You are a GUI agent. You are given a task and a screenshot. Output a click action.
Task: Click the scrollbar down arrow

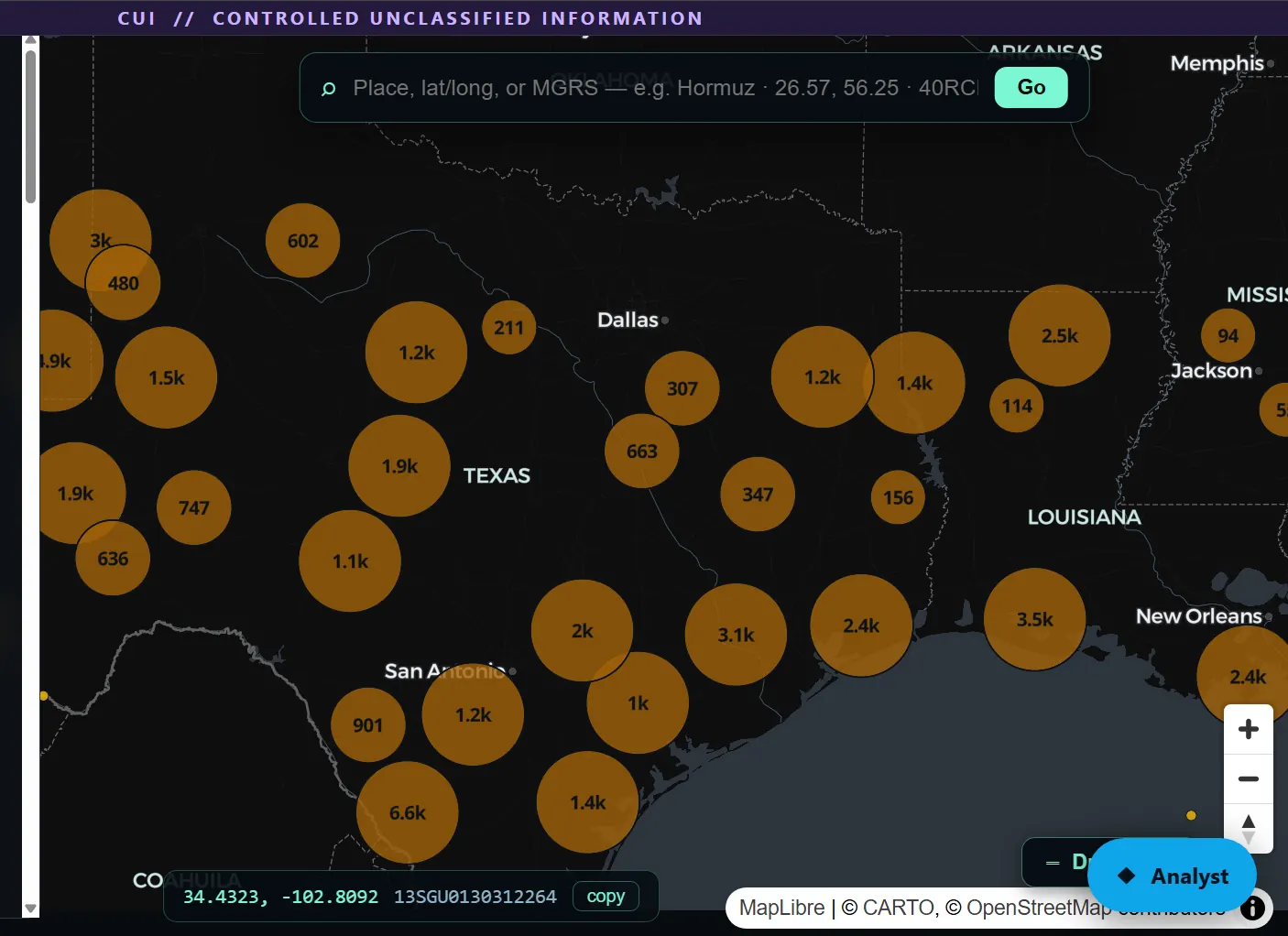[x=30, y=909]
